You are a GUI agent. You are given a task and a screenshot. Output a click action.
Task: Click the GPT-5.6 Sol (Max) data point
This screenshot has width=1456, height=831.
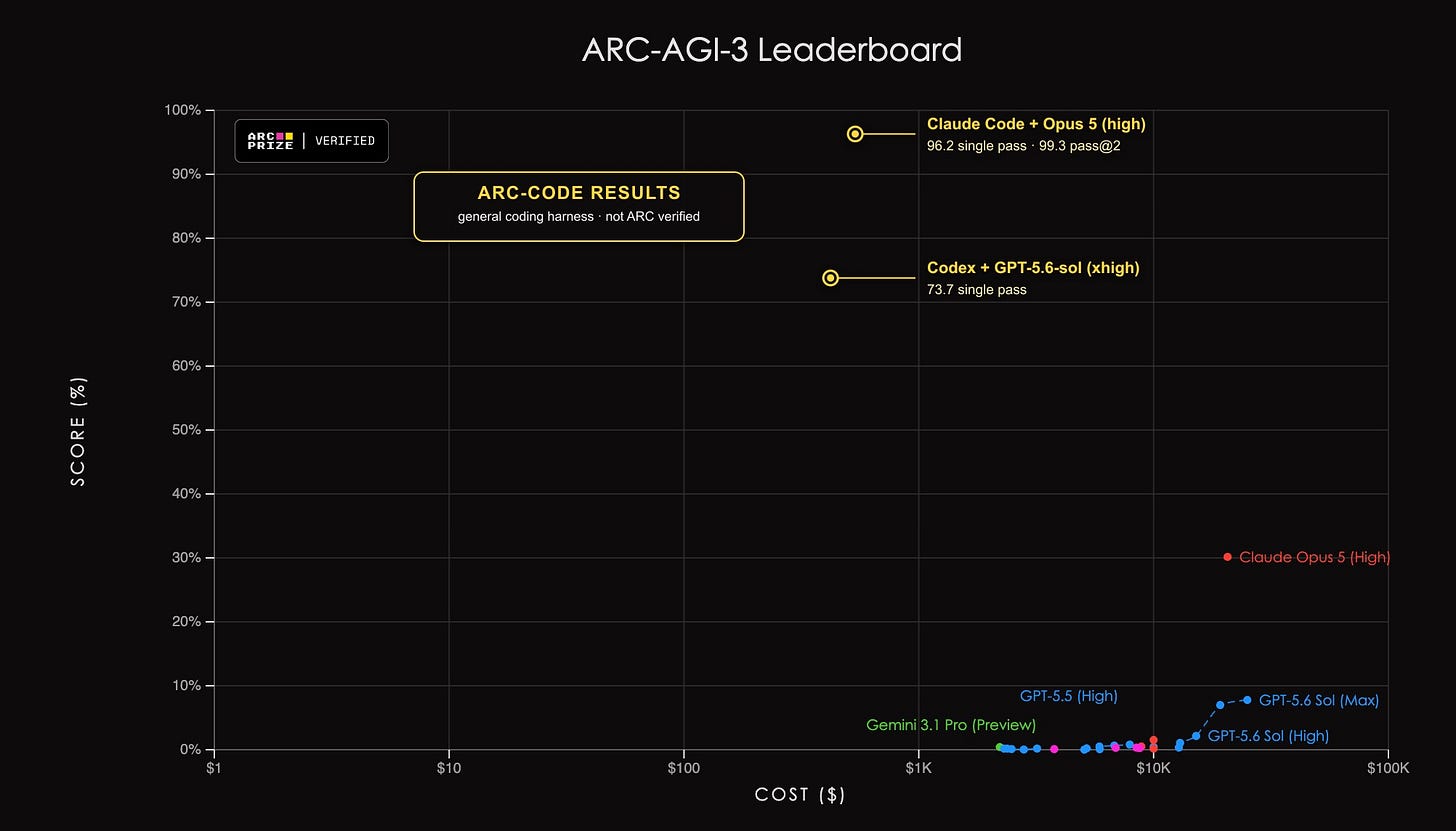coord(1246,700)
